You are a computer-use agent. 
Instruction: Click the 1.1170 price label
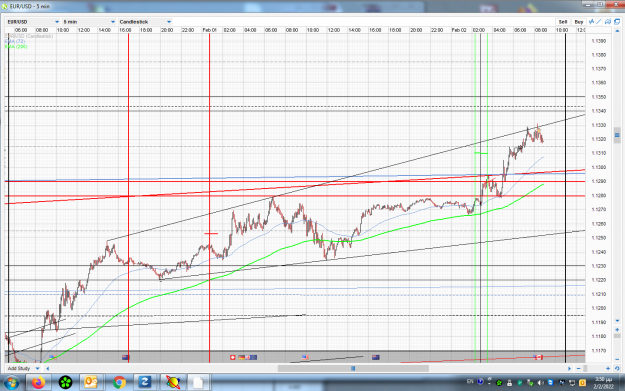599,350
